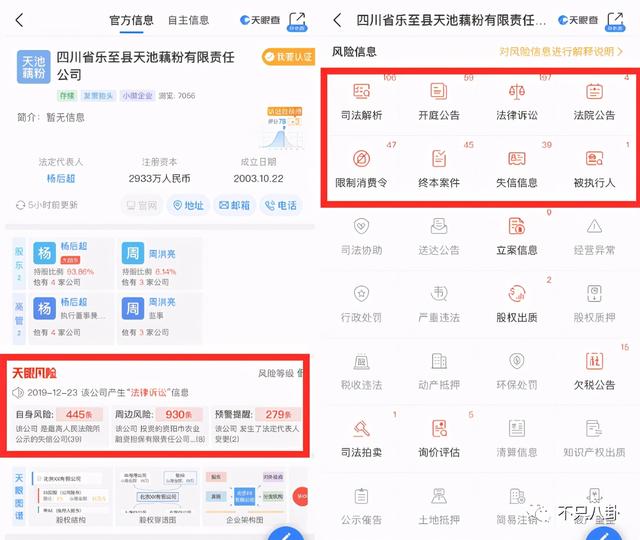Open 送达公告 risk item

pyautogui.click(x=439, y=237)
